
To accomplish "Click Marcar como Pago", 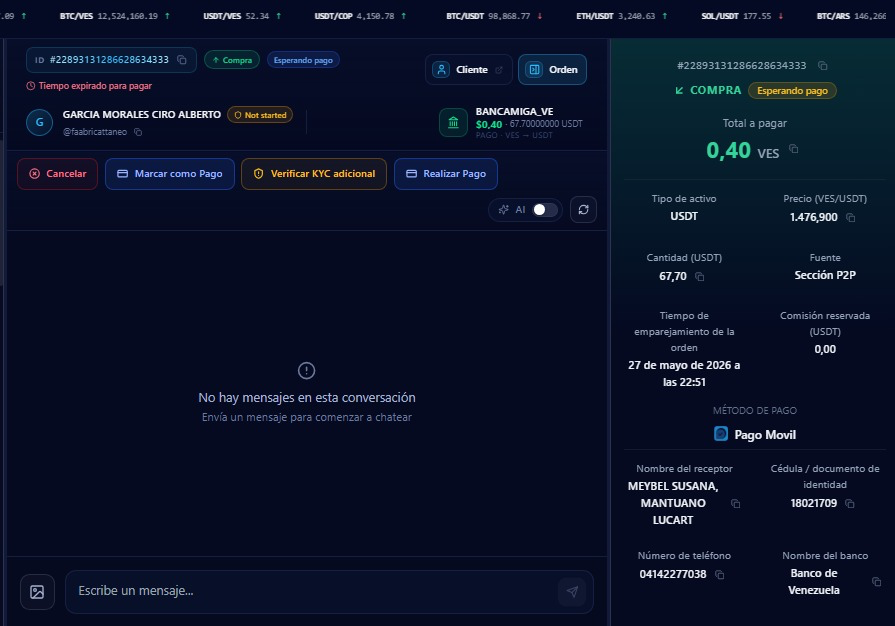I will pos(170,173).
